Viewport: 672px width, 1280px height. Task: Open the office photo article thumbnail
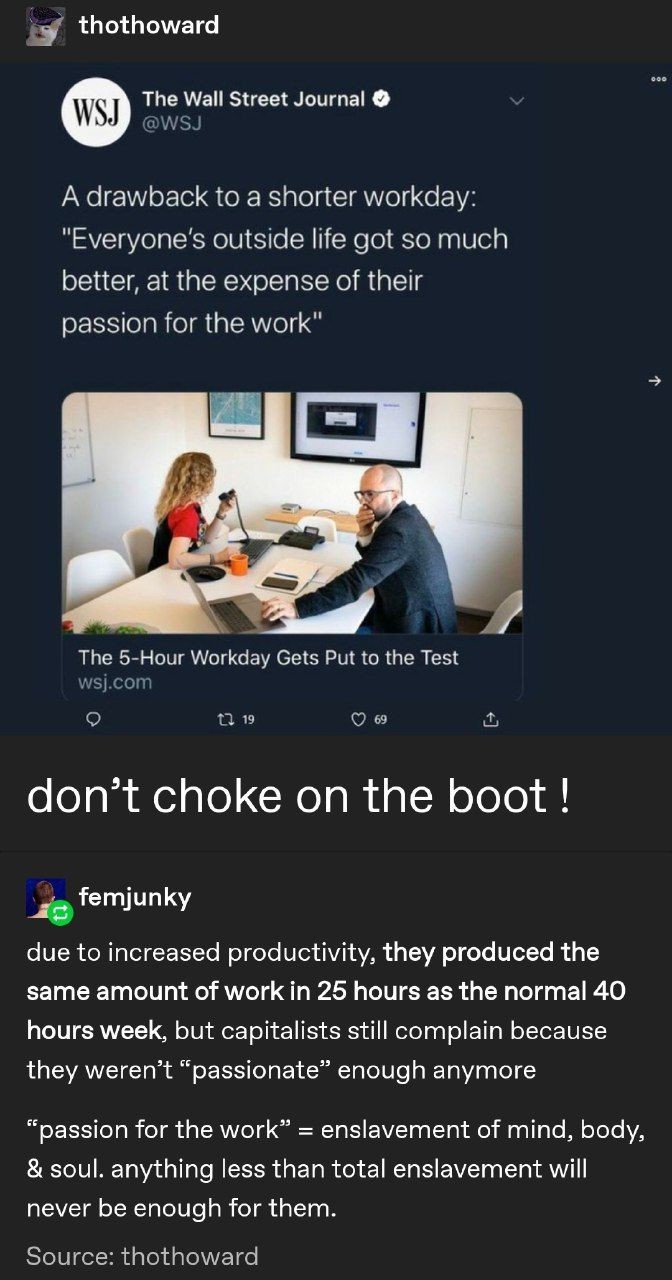click(292, 512)
